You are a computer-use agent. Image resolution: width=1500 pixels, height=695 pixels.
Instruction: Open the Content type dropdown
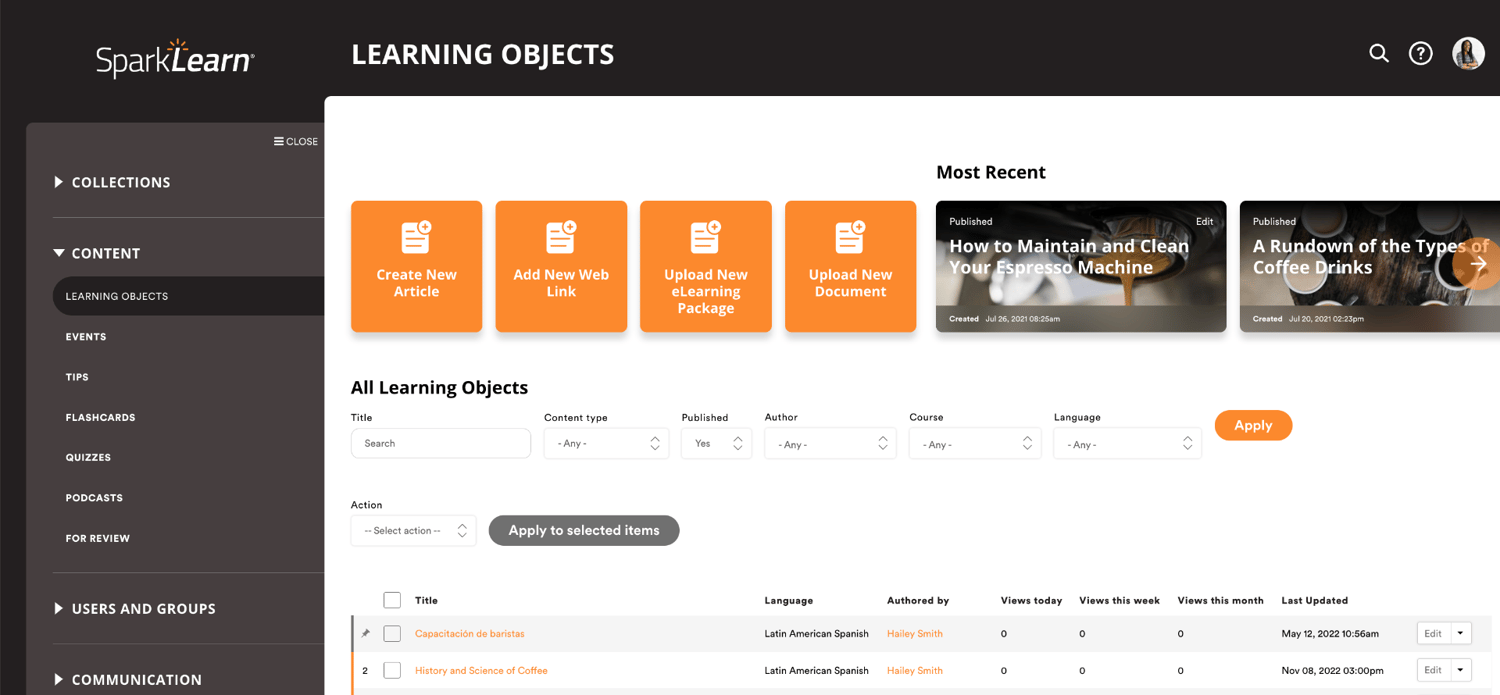605,443
